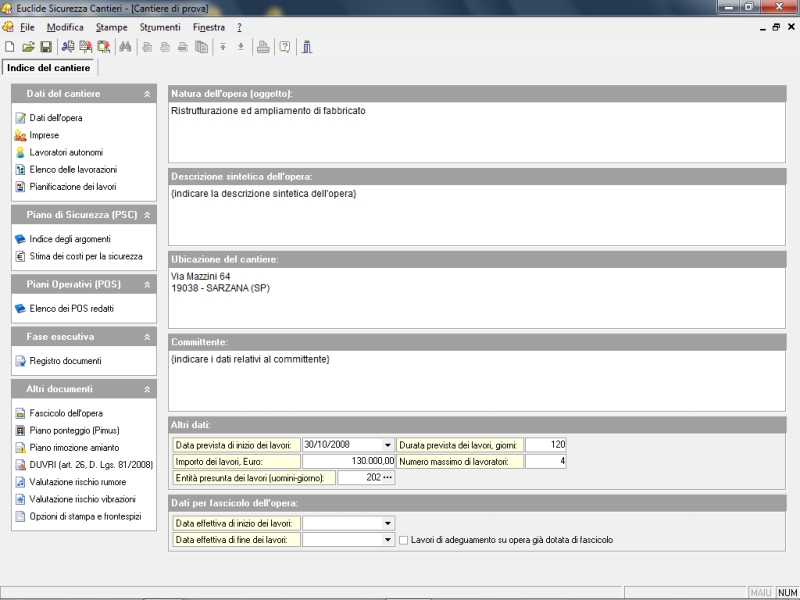800x600 pixels.
Task: Click the New document toolbar icon
Action: [x=10, y=47]
